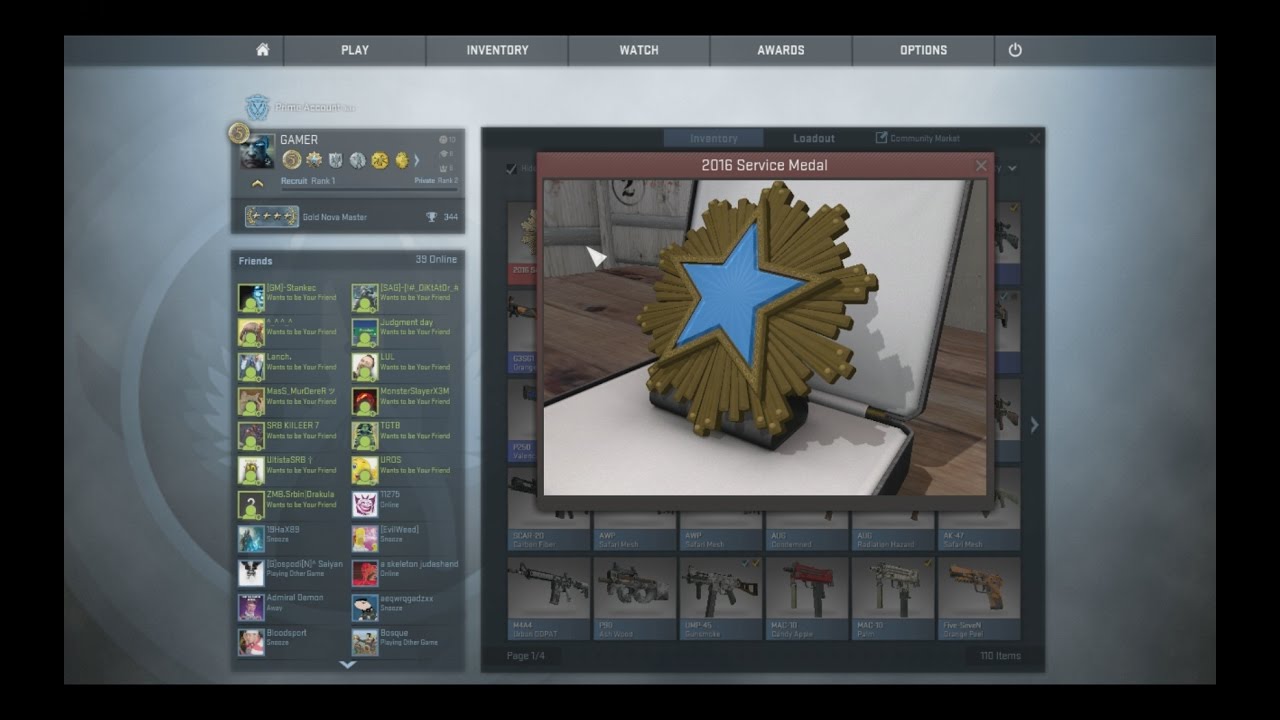Go to next inventory page arrow
Screen dimensions: 1280x720
(1034, 425)
